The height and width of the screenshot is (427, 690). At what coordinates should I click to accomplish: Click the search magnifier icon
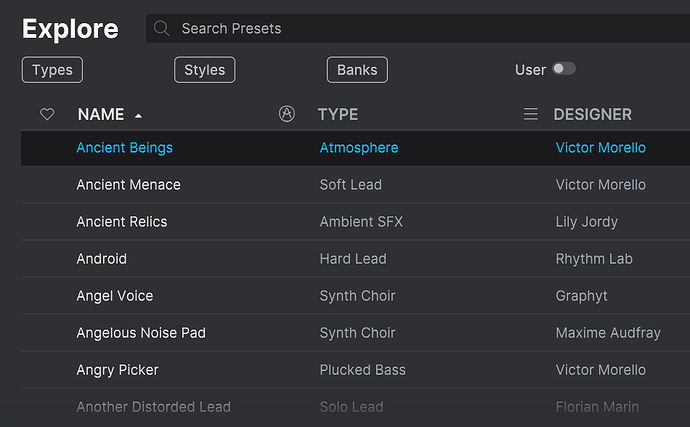(162, 29)
